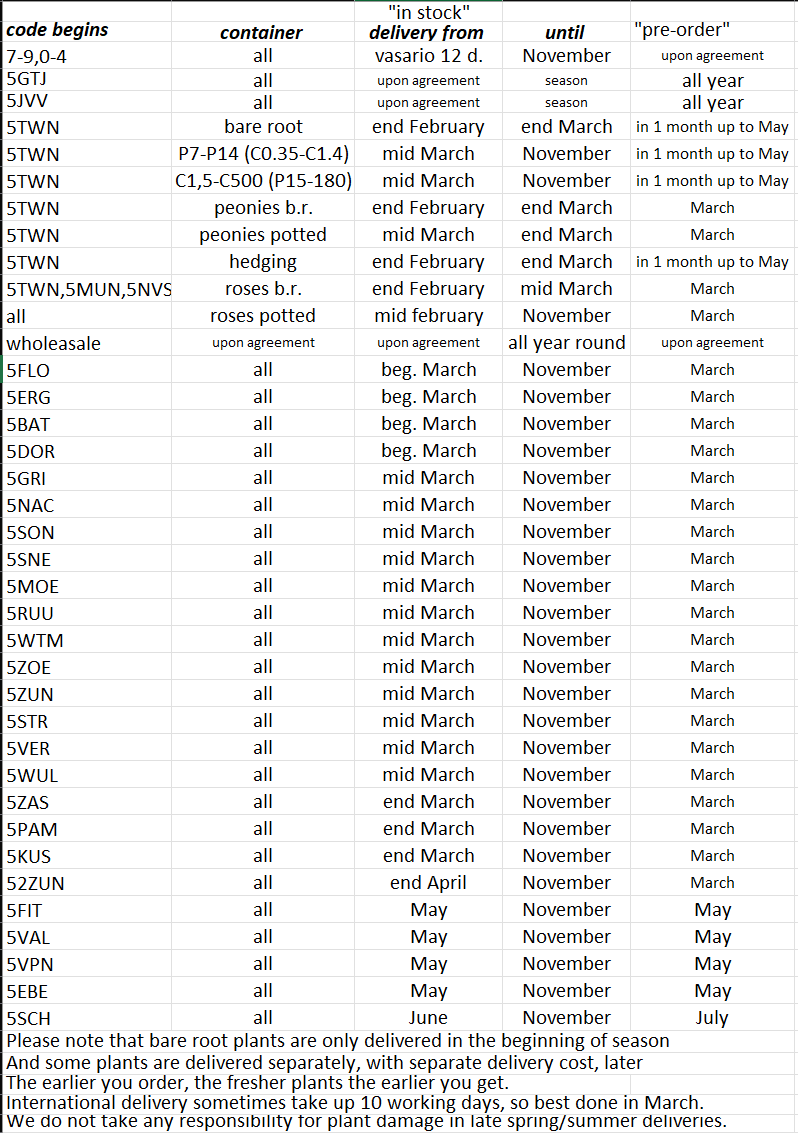Click the 5SCH code cell

tap(28, 1018)
